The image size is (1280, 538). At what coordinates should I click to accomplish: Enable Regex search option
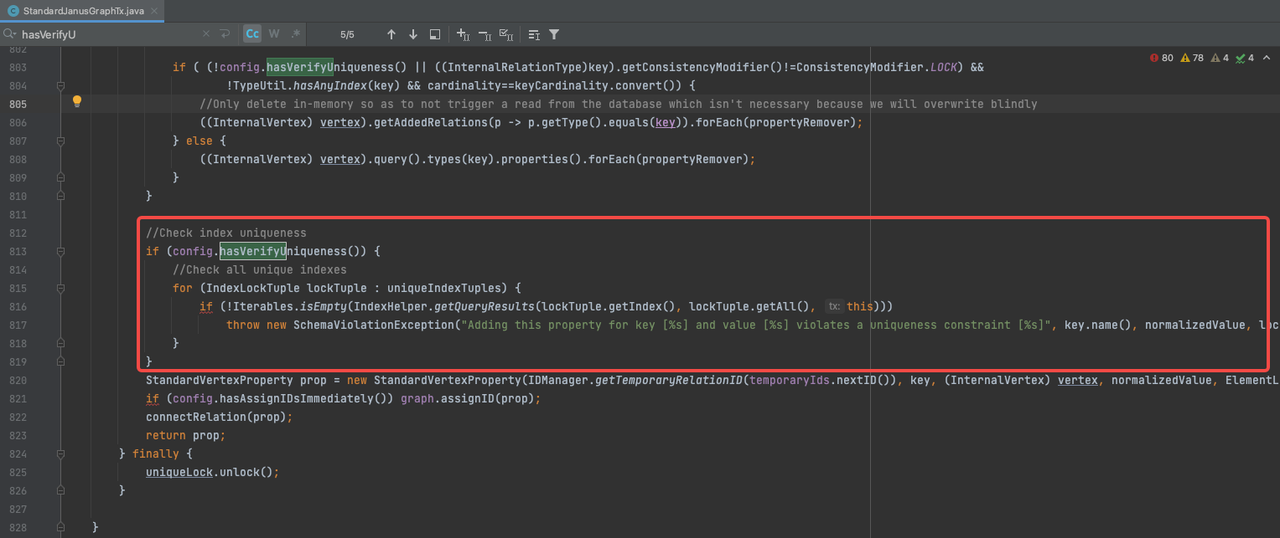tap(296, 34)
